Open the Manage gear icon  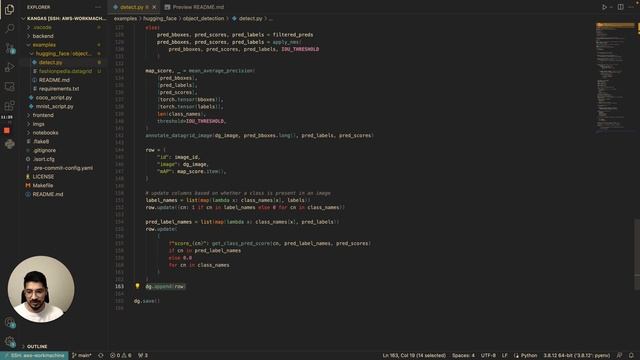(9, 341)
